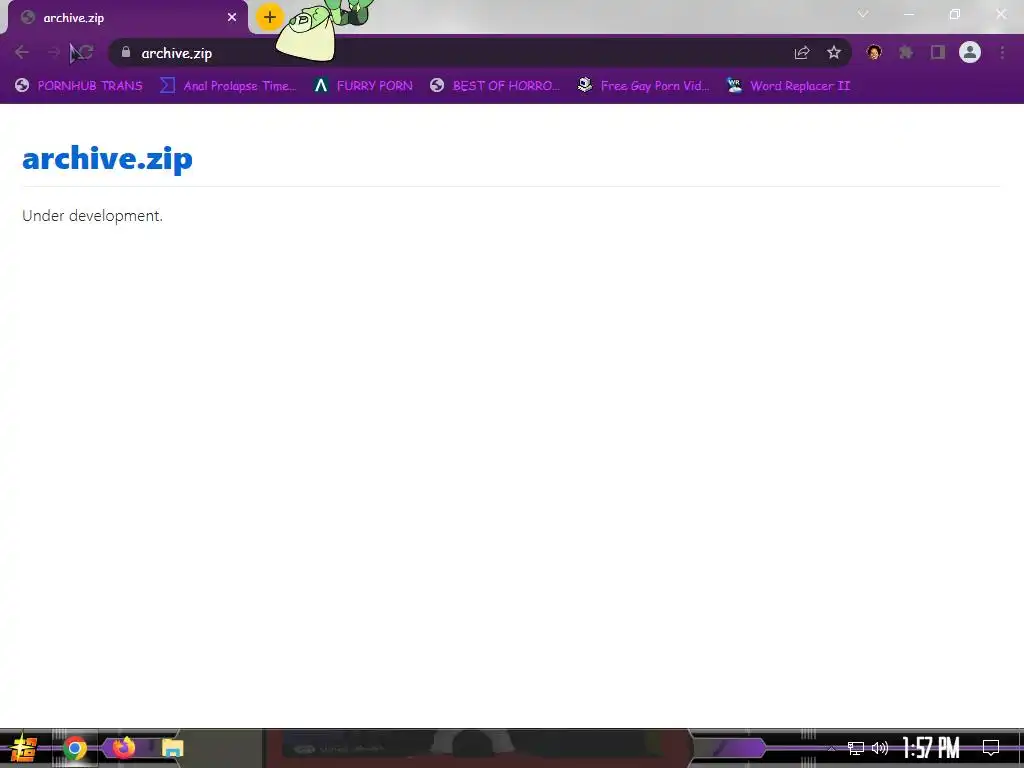This screenshot has height=768, width=1024.
Task: Show network status in system tray
Action: [x=856, y=748]
